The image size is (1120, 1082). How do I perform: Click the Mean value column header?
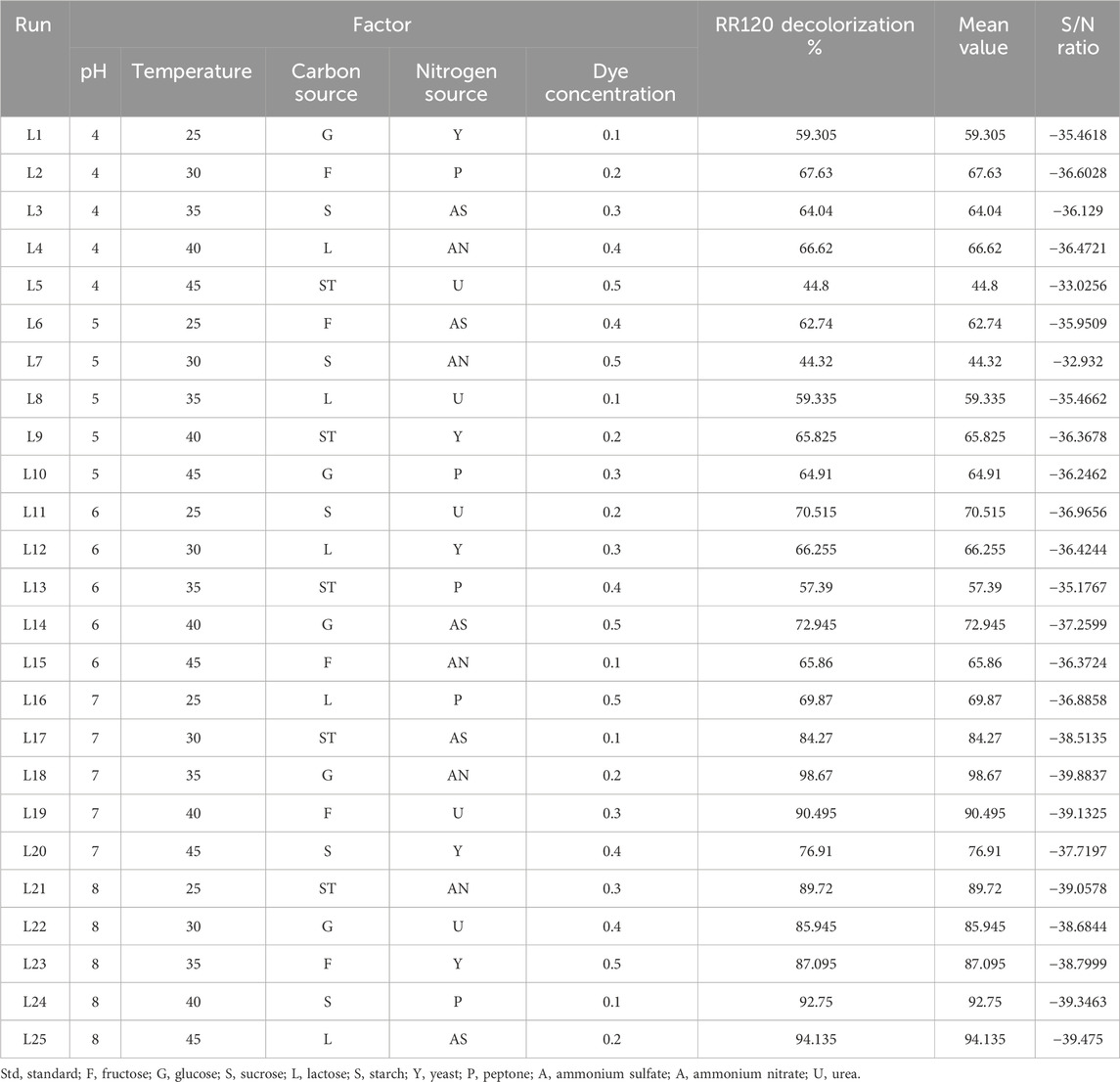[983, 35]
